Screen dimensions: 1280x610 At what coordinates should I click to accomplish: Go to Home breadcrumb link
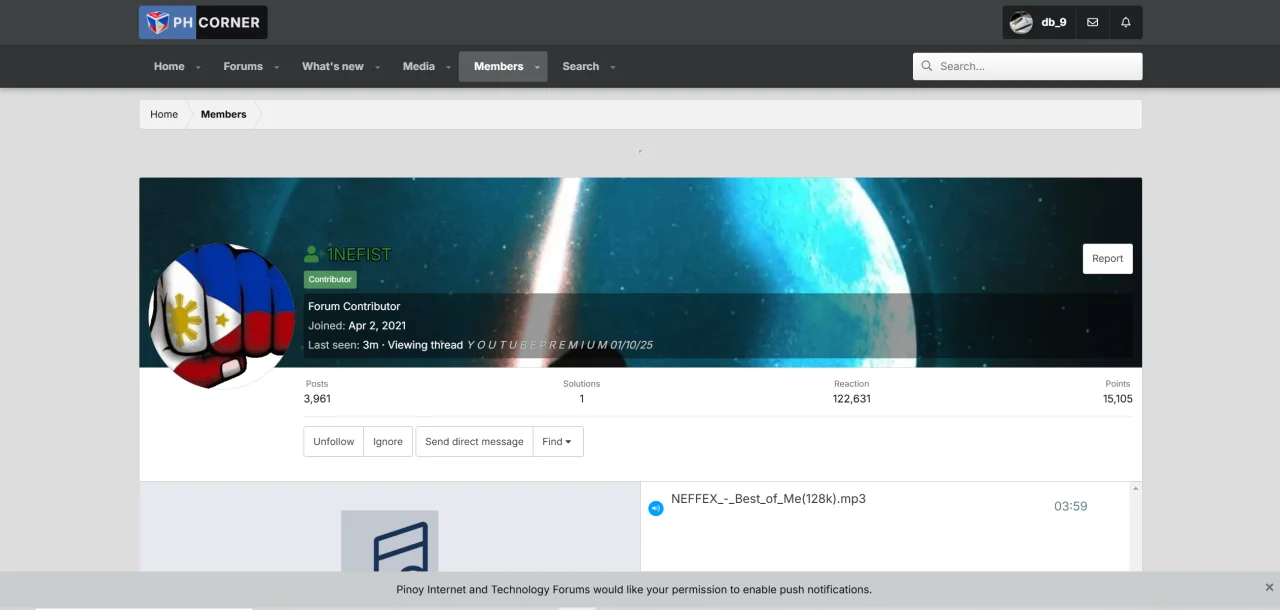[164, 114]
